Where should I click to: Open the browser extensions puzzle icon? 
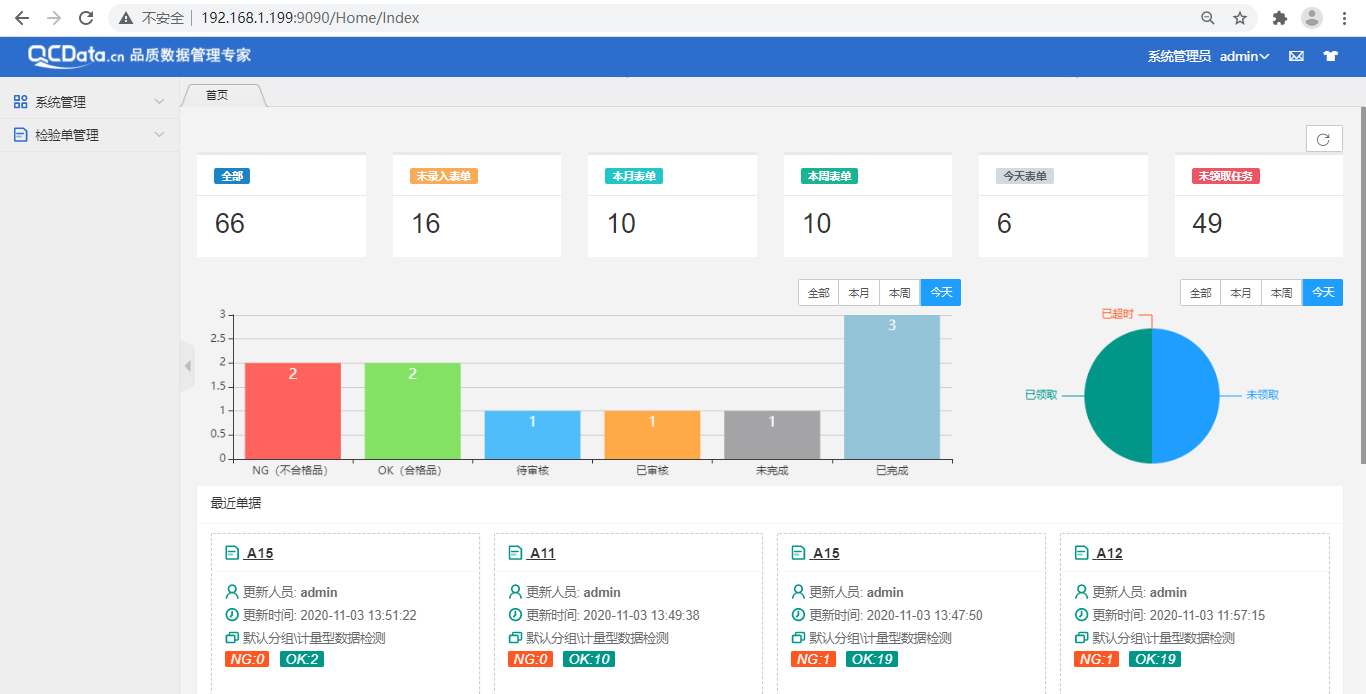tap(1279, 18)
